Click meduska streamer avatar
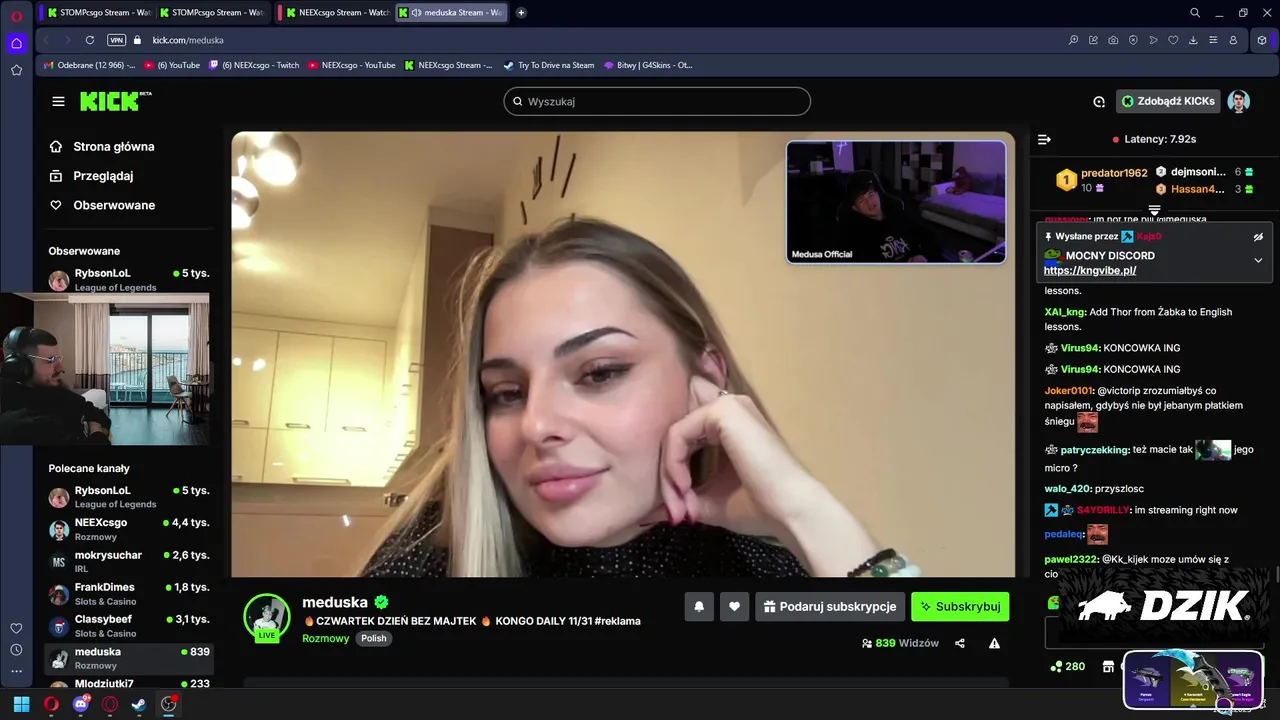The width and height of the screenshot is (1280, 720). [267, 617]
